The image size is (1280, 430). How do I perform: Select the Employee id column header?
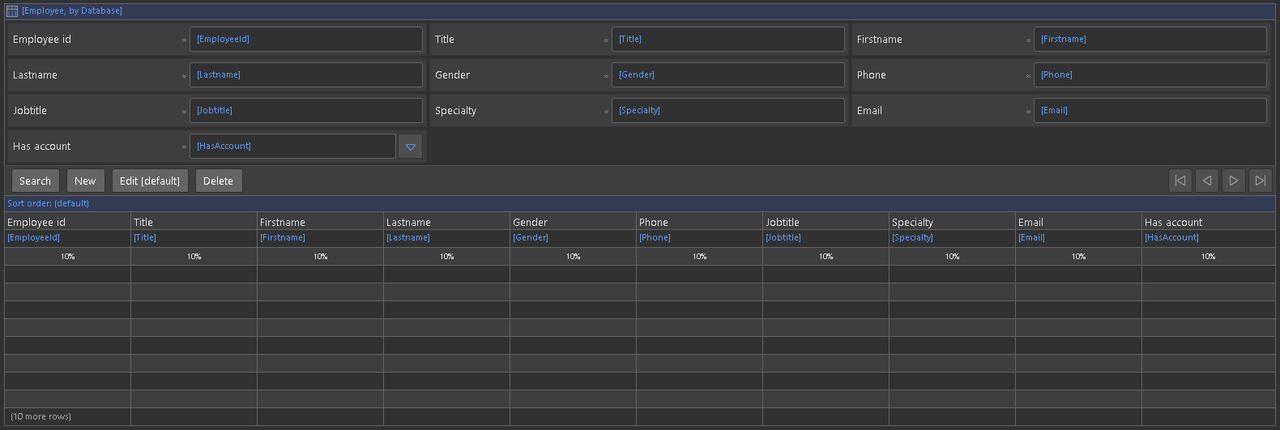pyautogui.click(x=67, y=222)
